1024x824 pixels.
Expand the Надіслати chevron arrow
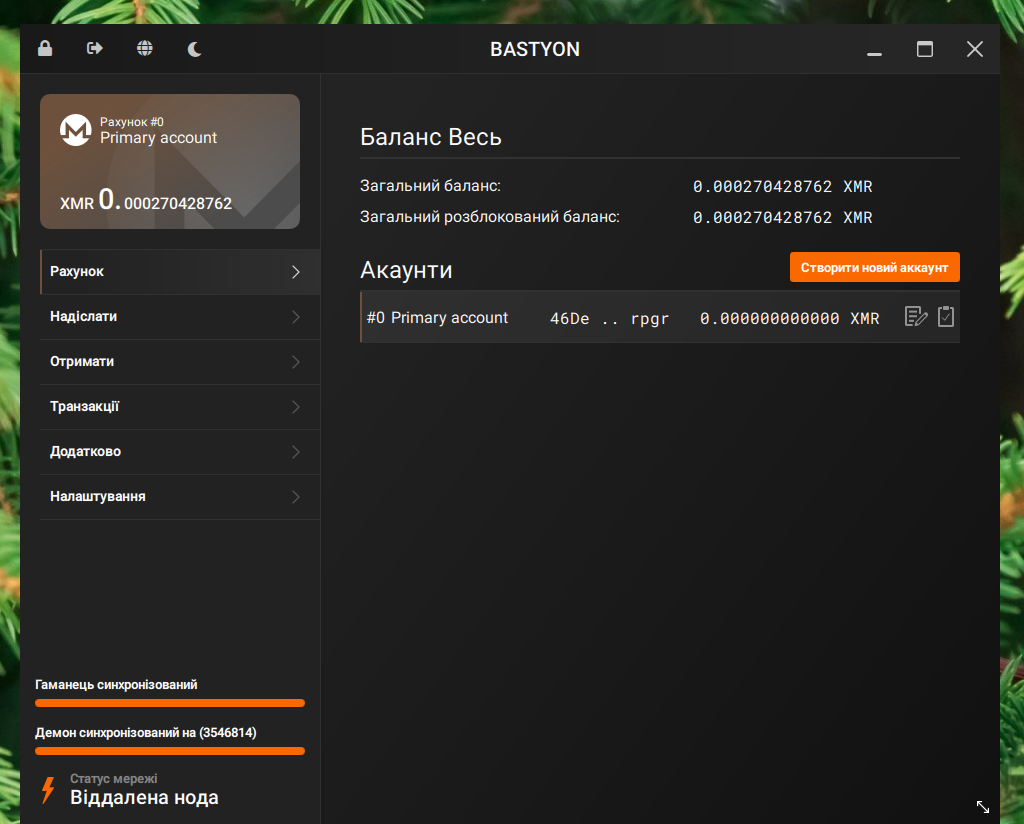[295, 317]
